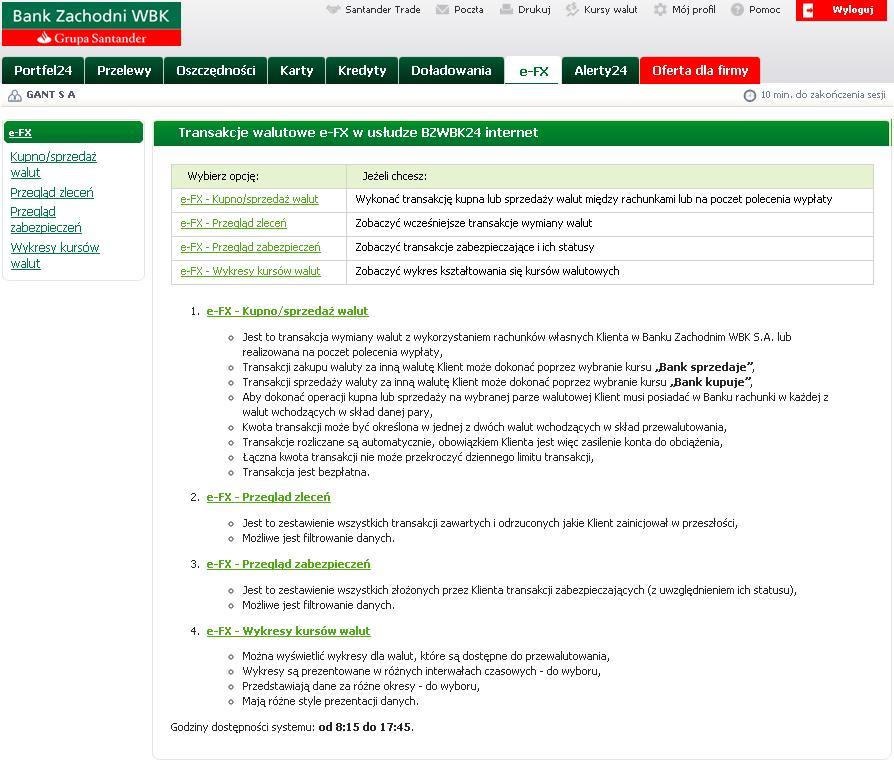Screen dimensions: 894x765
Task: Click e-FX - Kupno/sprzedaż walut table link
Action: click(x=249, y=200)
